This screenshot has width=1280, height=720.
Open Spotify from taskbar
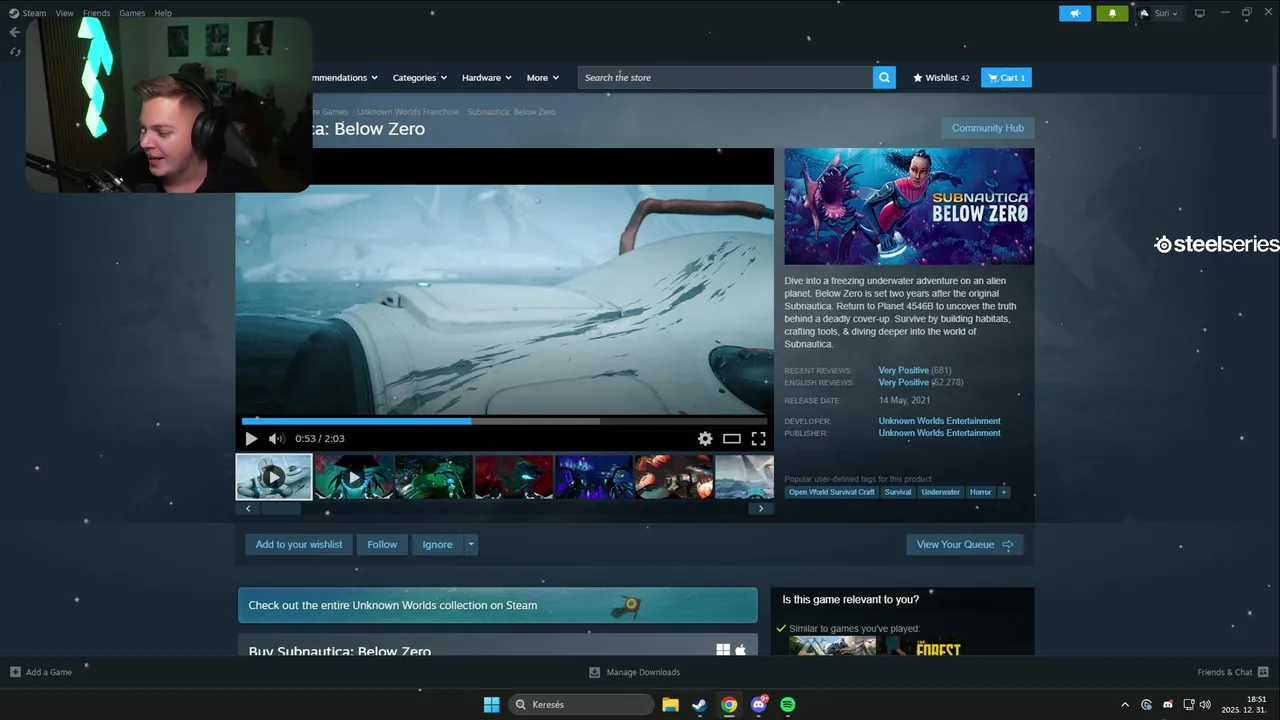[x=787, y=704]
